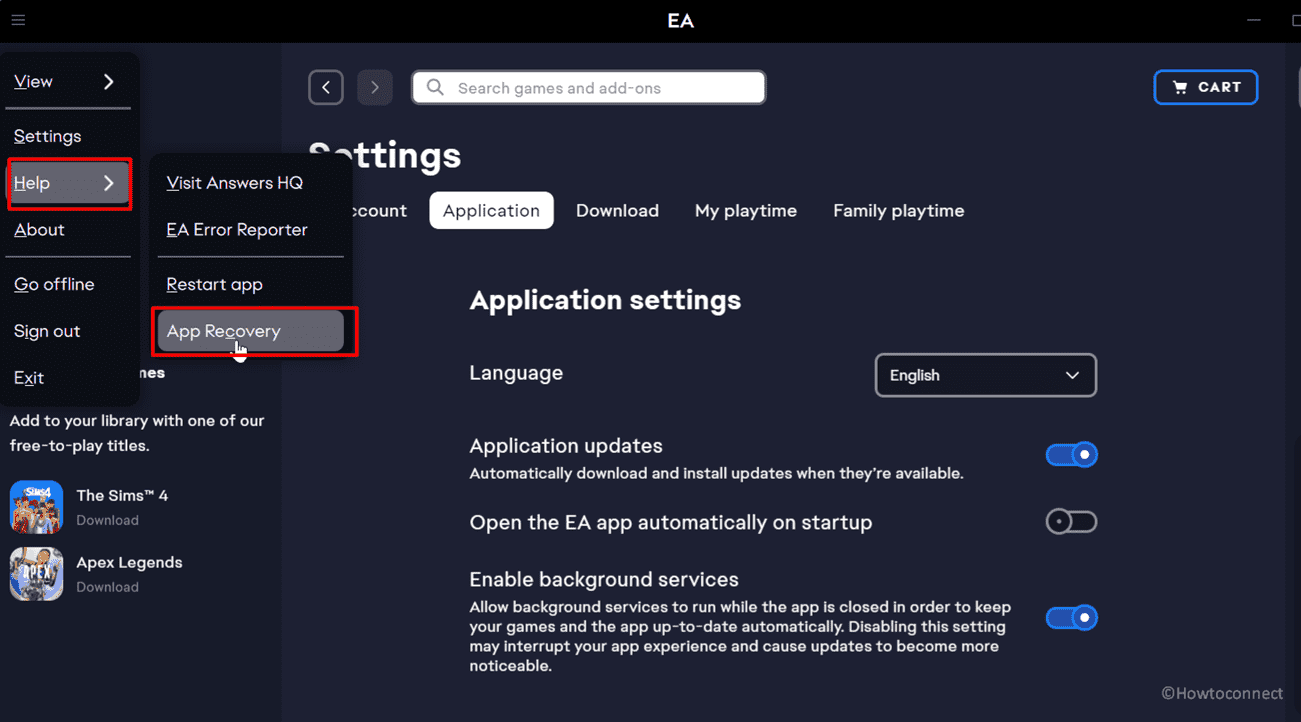This screenshot has height=722, width=1301.
Task: Choose Go offline from the menu
Action: [54, 285]
